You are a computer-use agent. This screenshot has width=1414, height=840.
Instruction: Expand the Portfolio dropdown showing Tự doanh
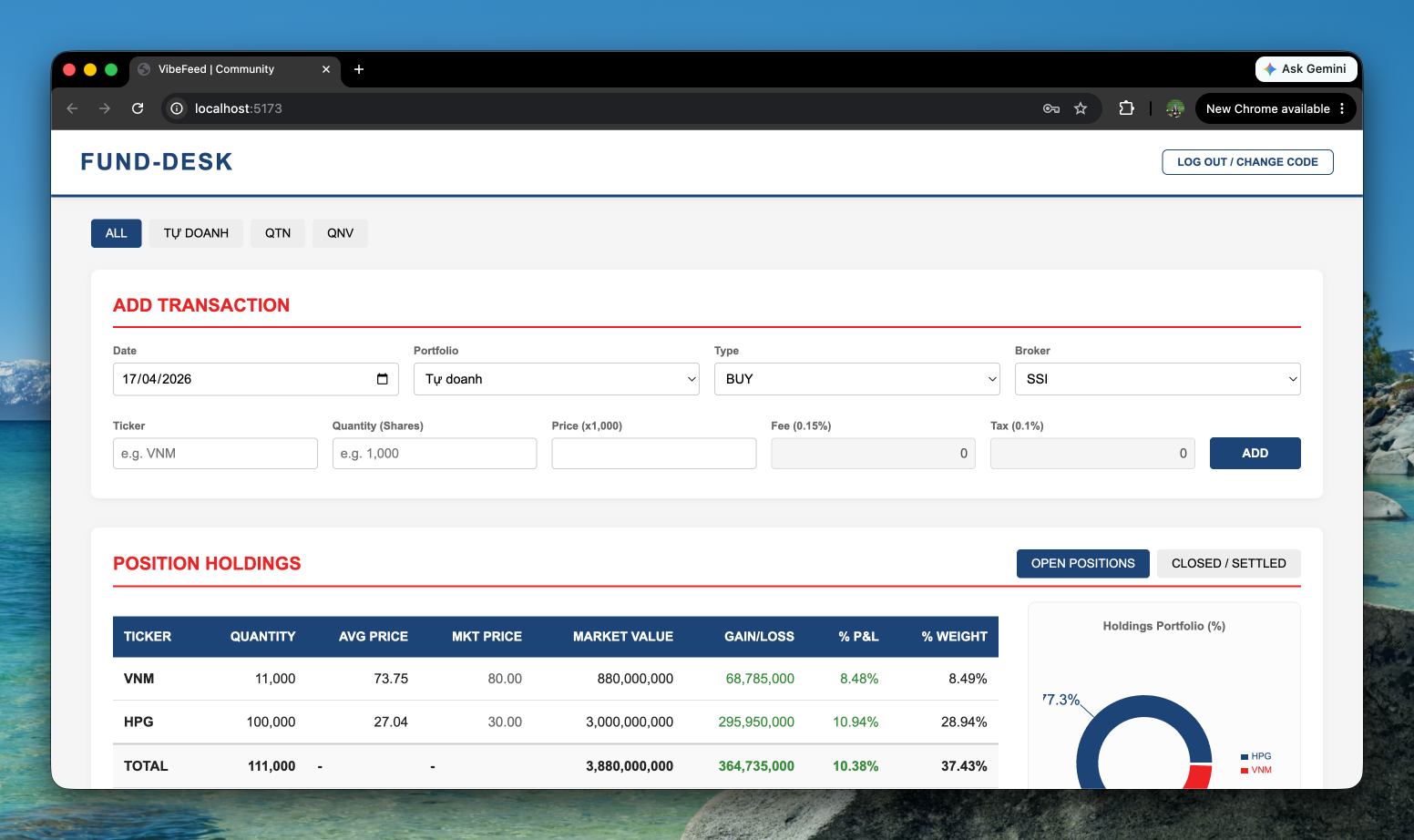coord(556,379)
